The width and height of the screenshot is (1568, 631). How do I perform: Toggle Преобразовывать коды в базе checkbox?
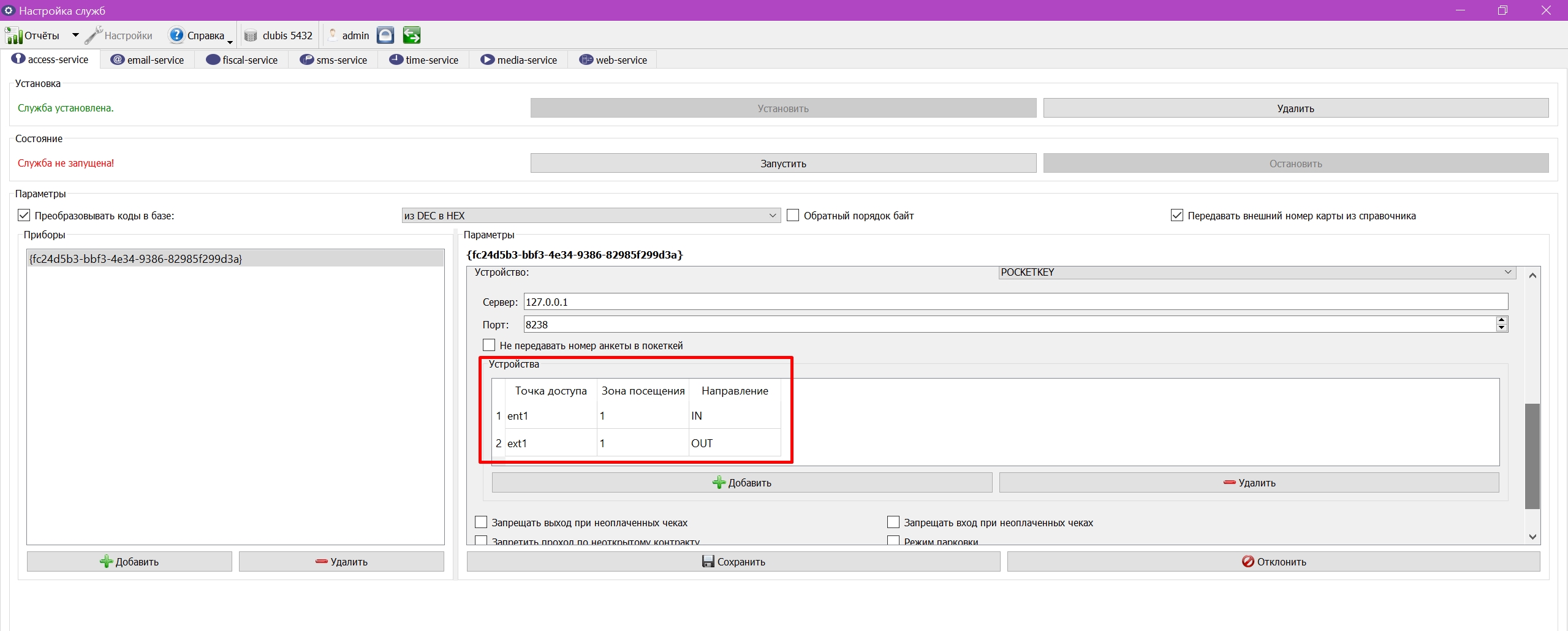coord(24,215)
